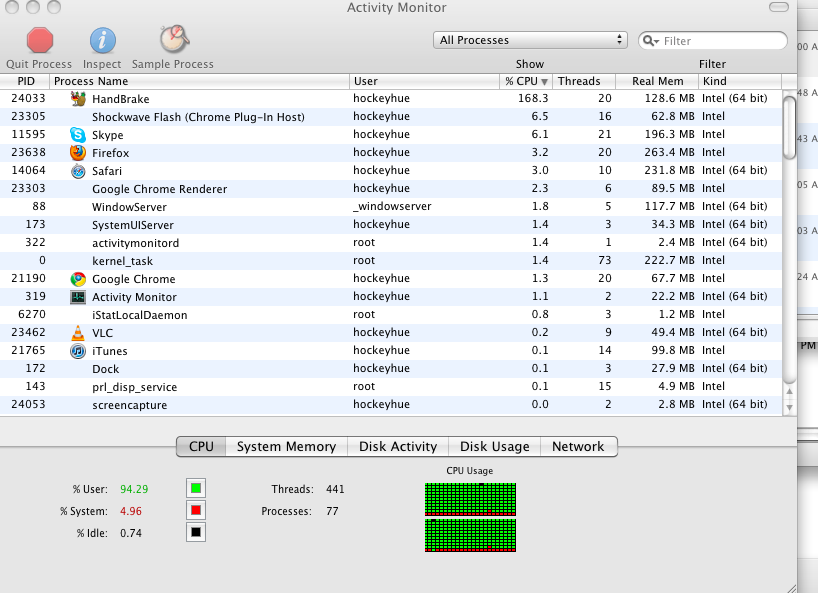This screenshot has width=818, height=593.
Task: Click the process list scrollbar thumb
Action: tap(790, 128)
